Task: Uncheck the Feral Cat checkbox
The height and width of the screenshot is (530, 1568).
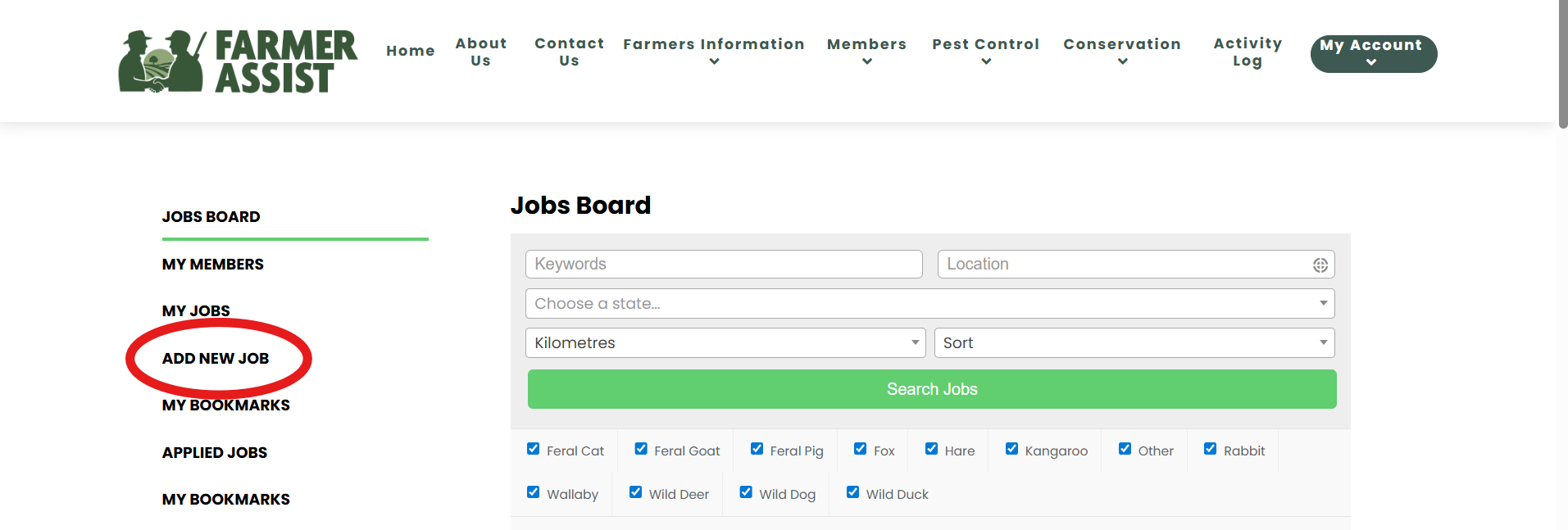Action: [x=533, y=449]
